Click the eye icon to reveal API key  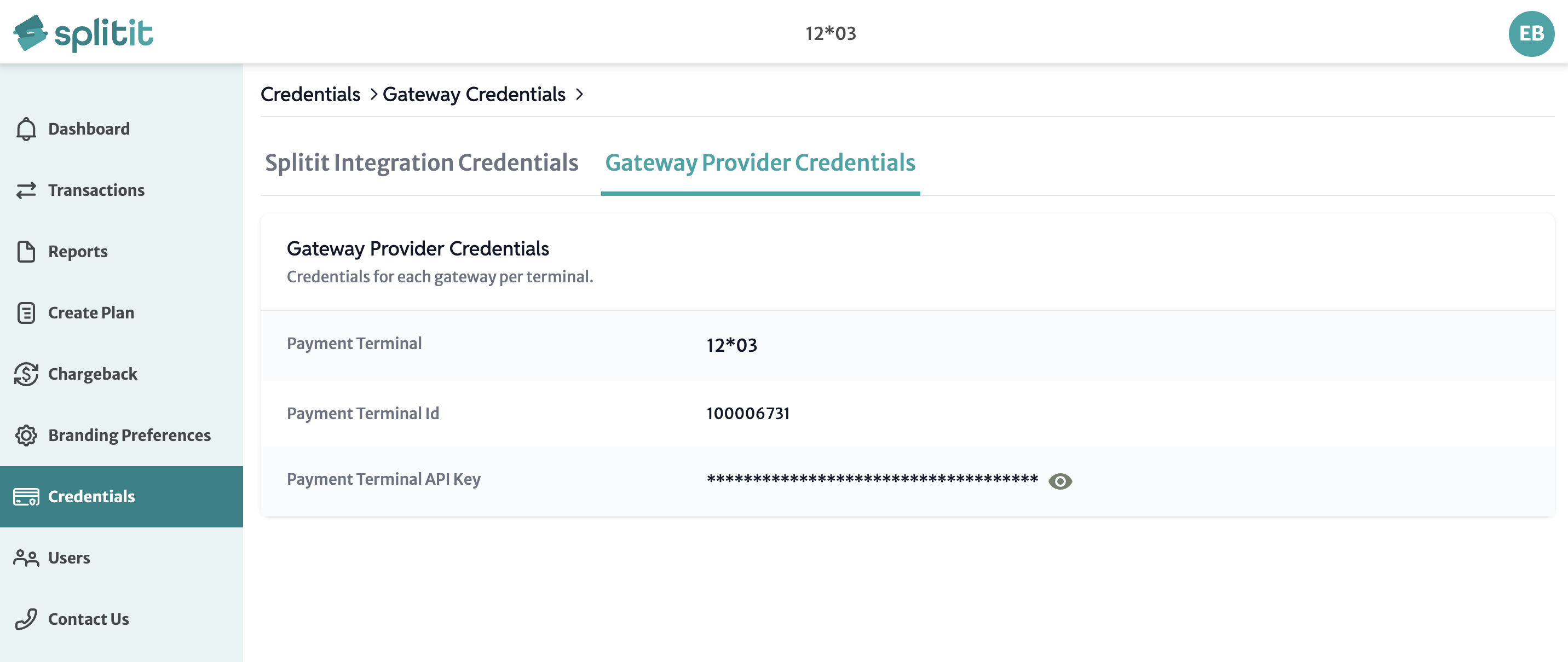(x=1060, y=481)
